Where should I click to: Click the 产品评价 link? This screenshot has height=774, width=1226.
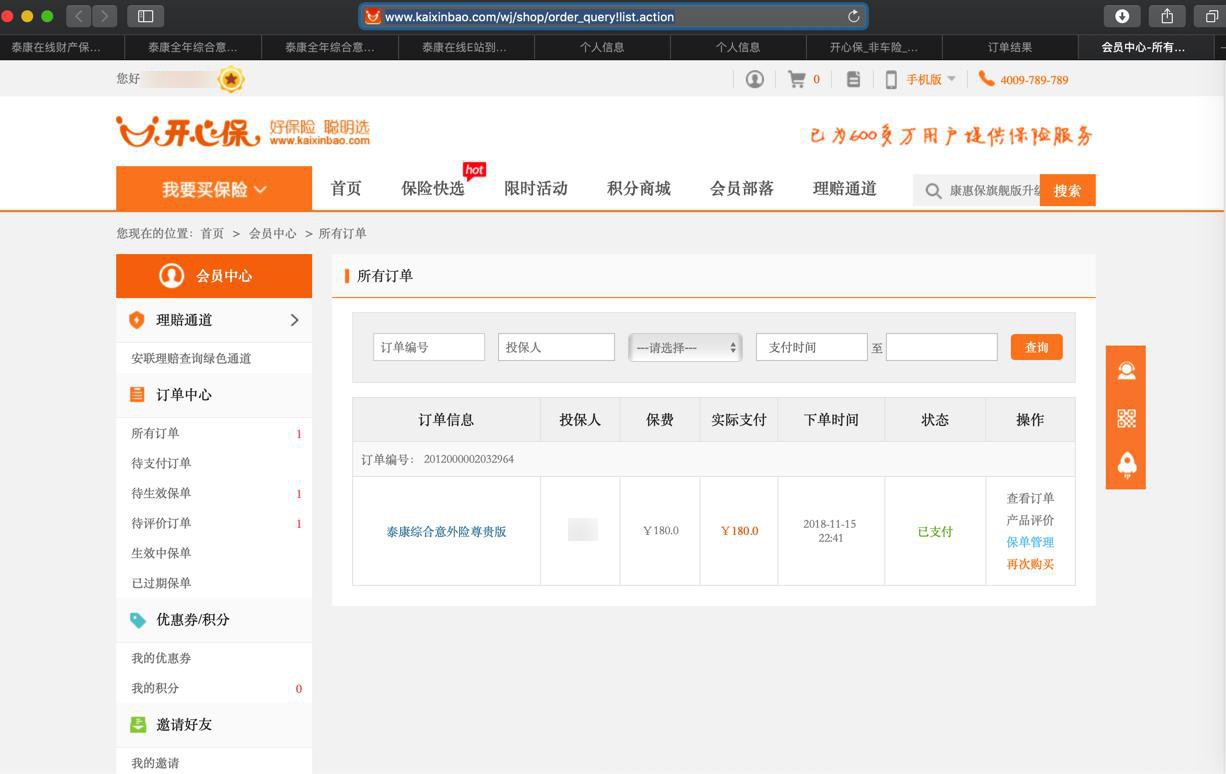point(1030,520)
